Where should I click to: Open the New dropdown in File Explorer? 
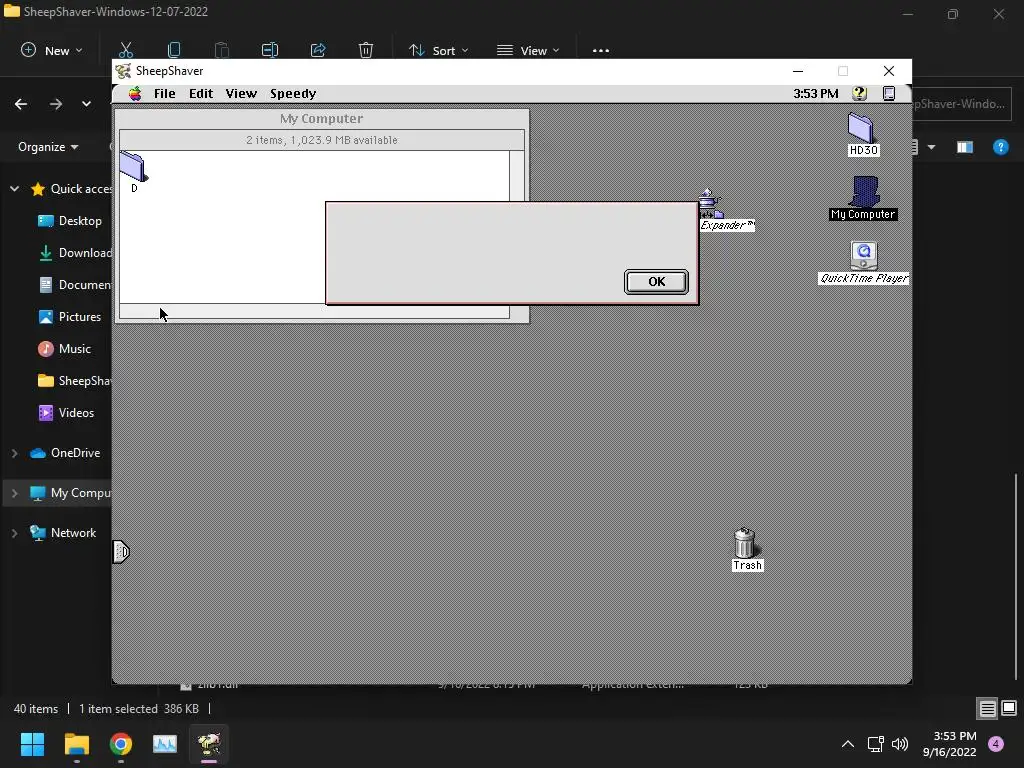(x=52, y=50)
